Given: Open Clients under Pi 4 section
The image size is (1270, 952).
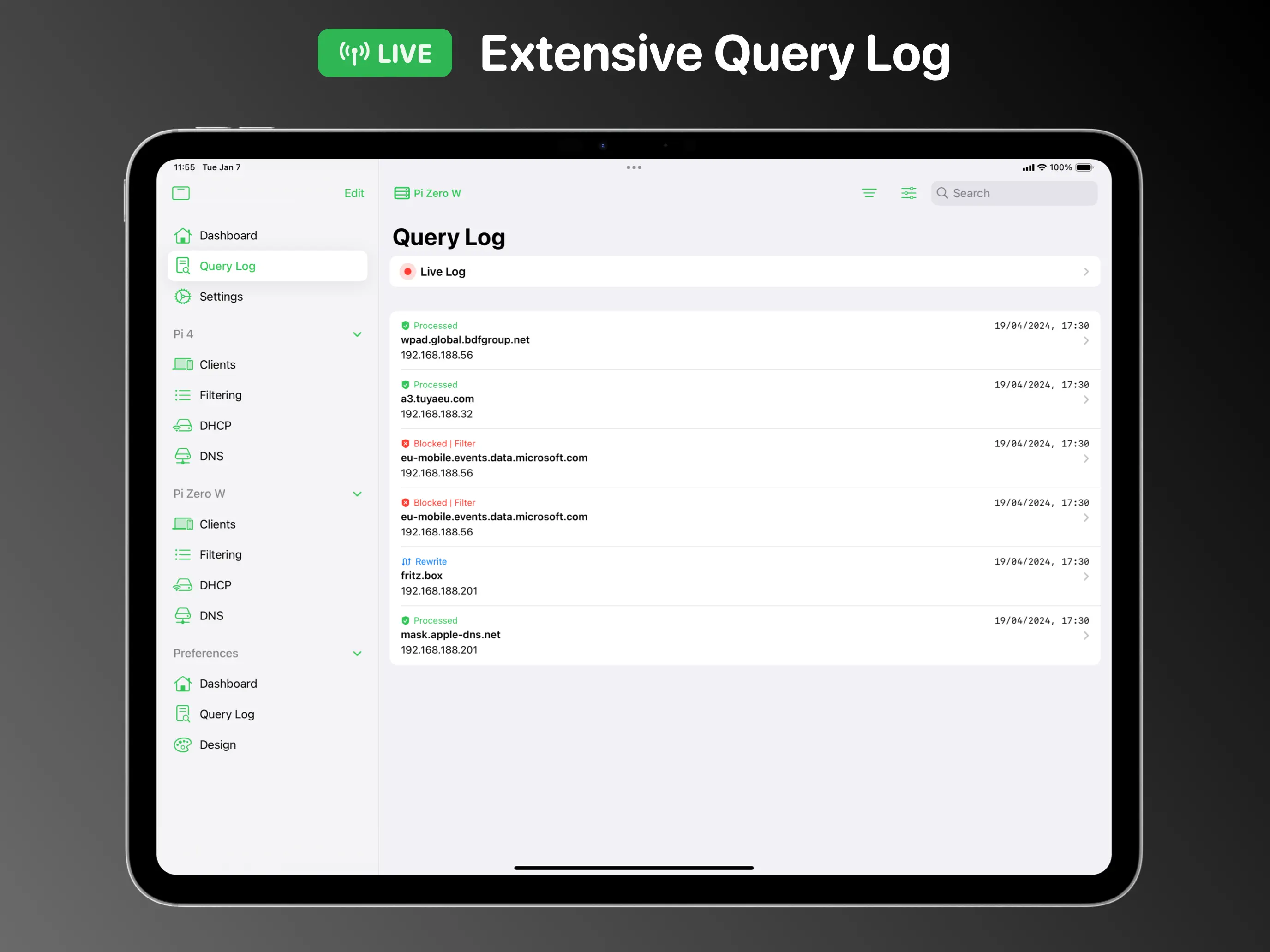Looking at the screenshot, I should point(217,364).
